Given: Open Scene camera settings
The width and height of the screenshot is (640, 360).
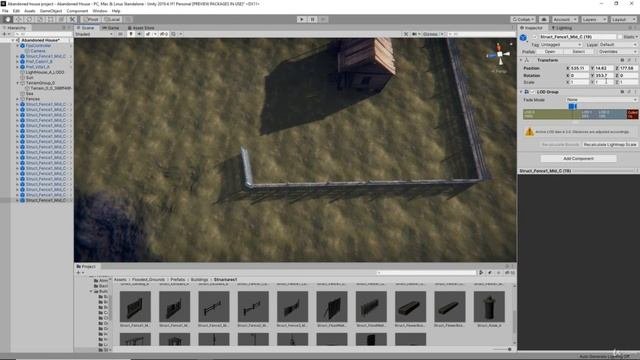Looking at the screenshot, I should (x=415, y=34).
